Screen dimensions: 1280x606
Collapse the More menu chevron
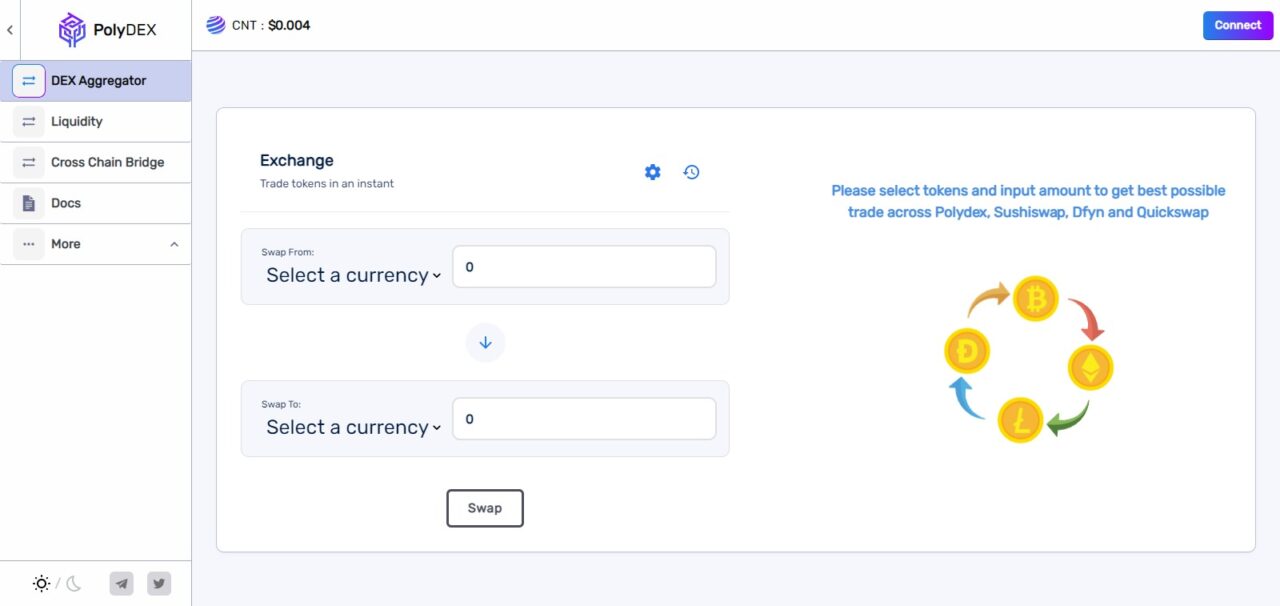point(174,244)
